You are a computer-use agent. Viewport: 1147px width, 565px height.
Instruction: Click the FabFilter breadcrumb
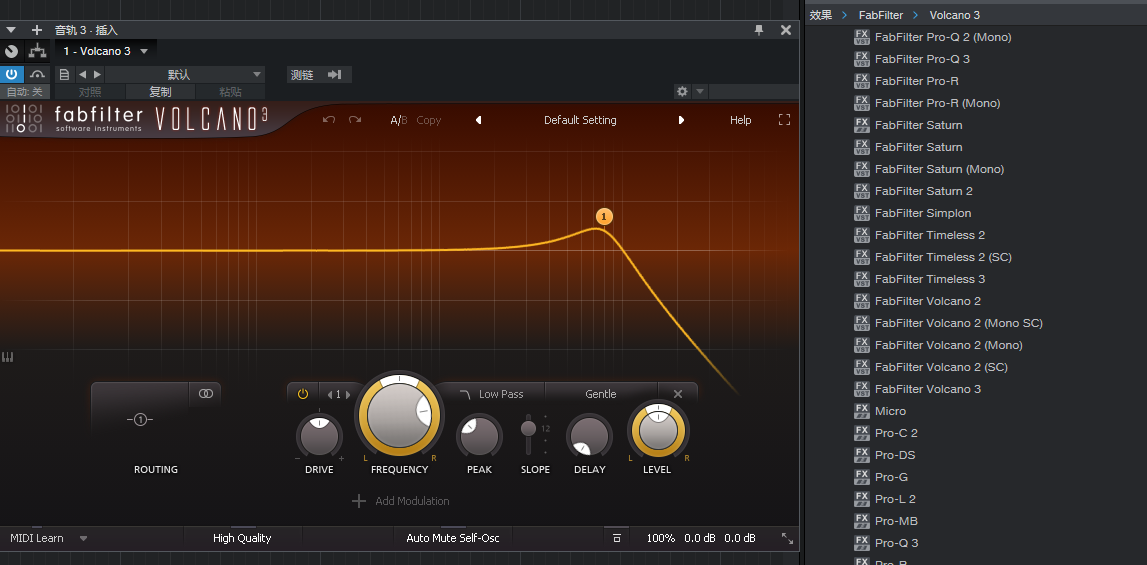[881, 15]
